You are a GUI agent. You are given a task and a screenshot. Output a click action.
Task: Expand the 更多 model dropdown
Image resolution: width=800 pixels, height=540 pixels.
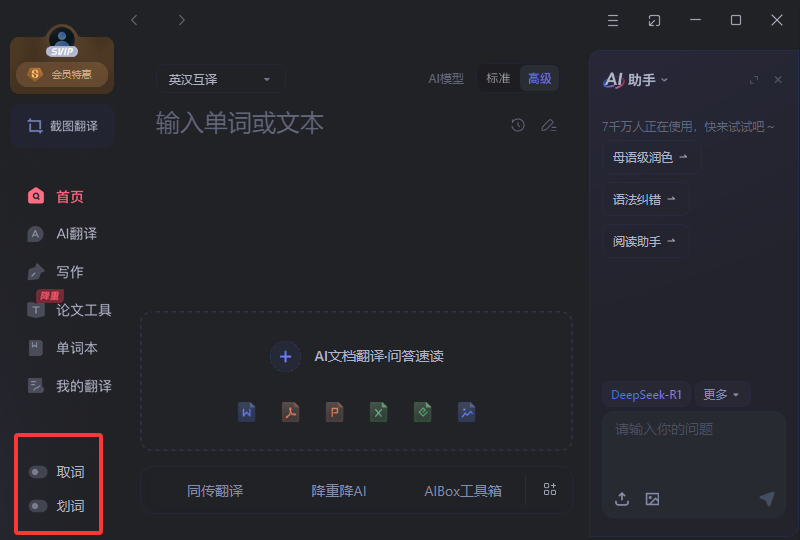click(721, 394)
